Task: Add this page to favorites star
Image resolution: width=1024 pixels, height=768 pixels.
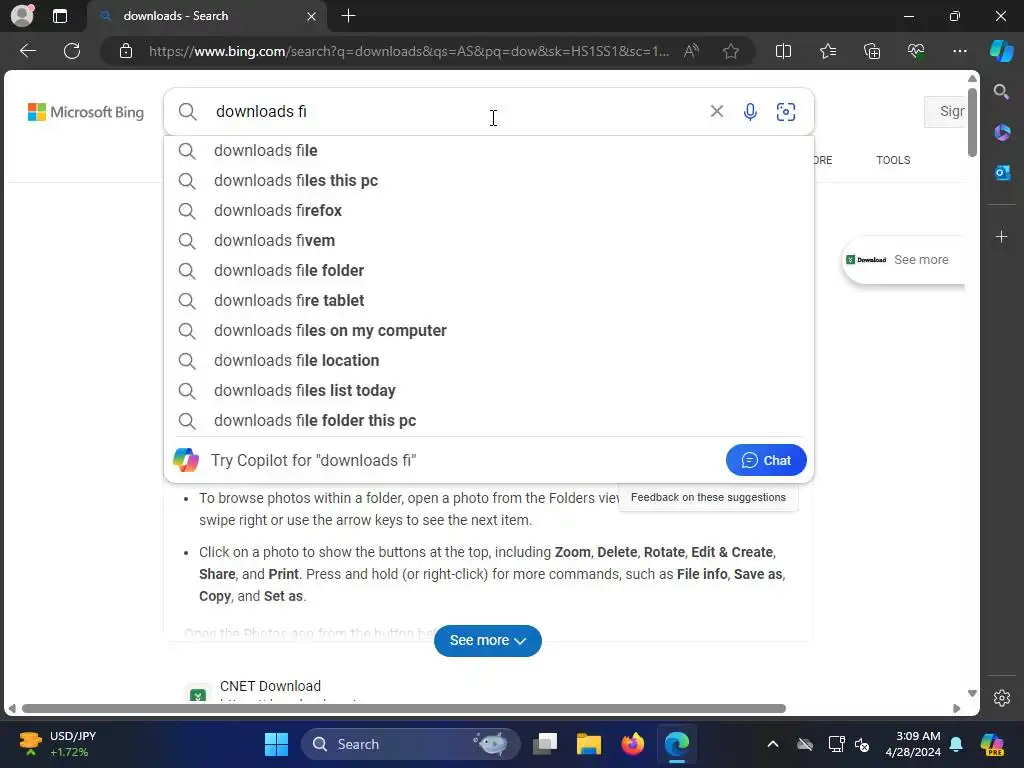Action: pyautogui.click(x=731, y=51)
